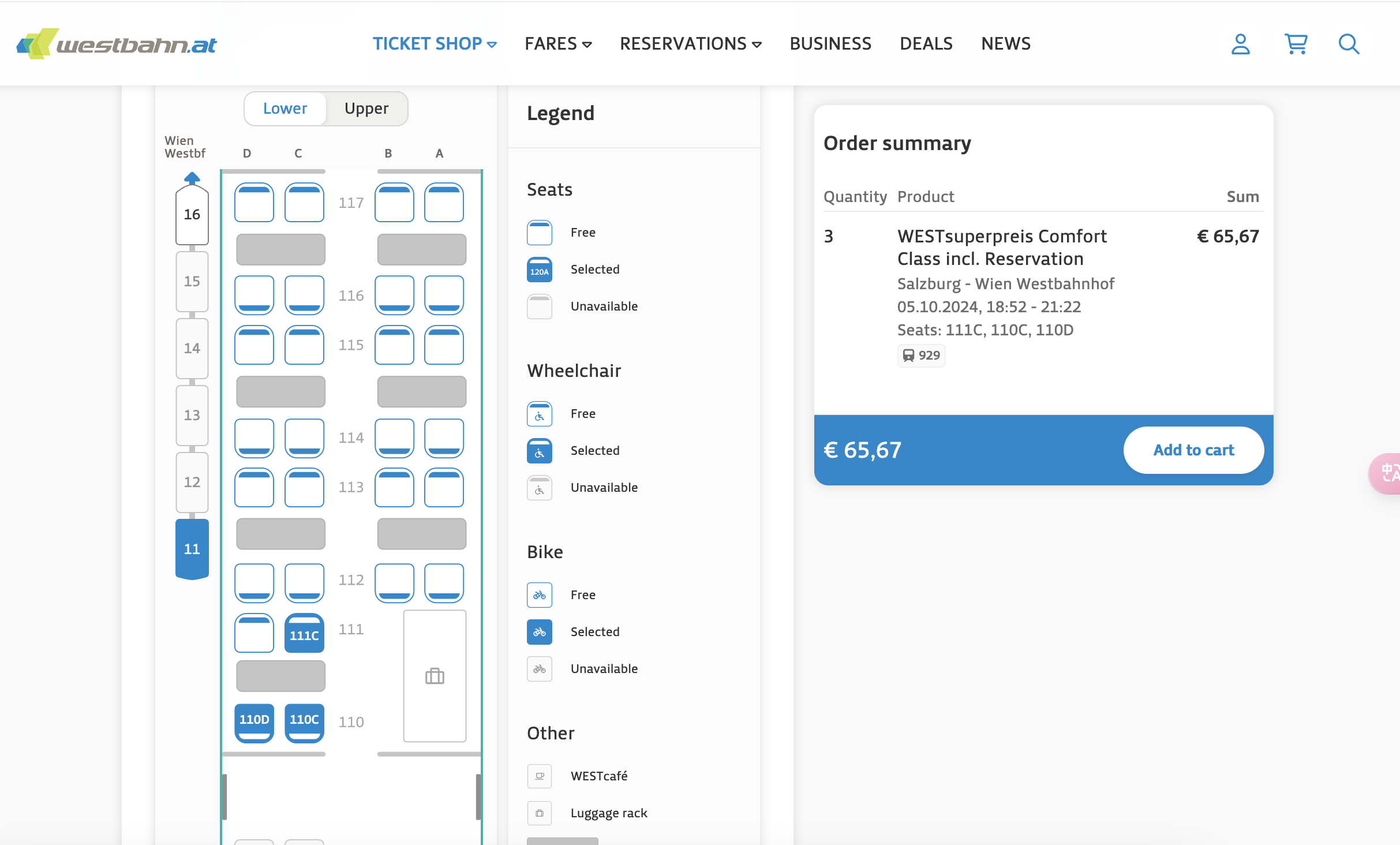Select seat D in row 111
This screenshot has height=845, width=1400.
(254, 633)
